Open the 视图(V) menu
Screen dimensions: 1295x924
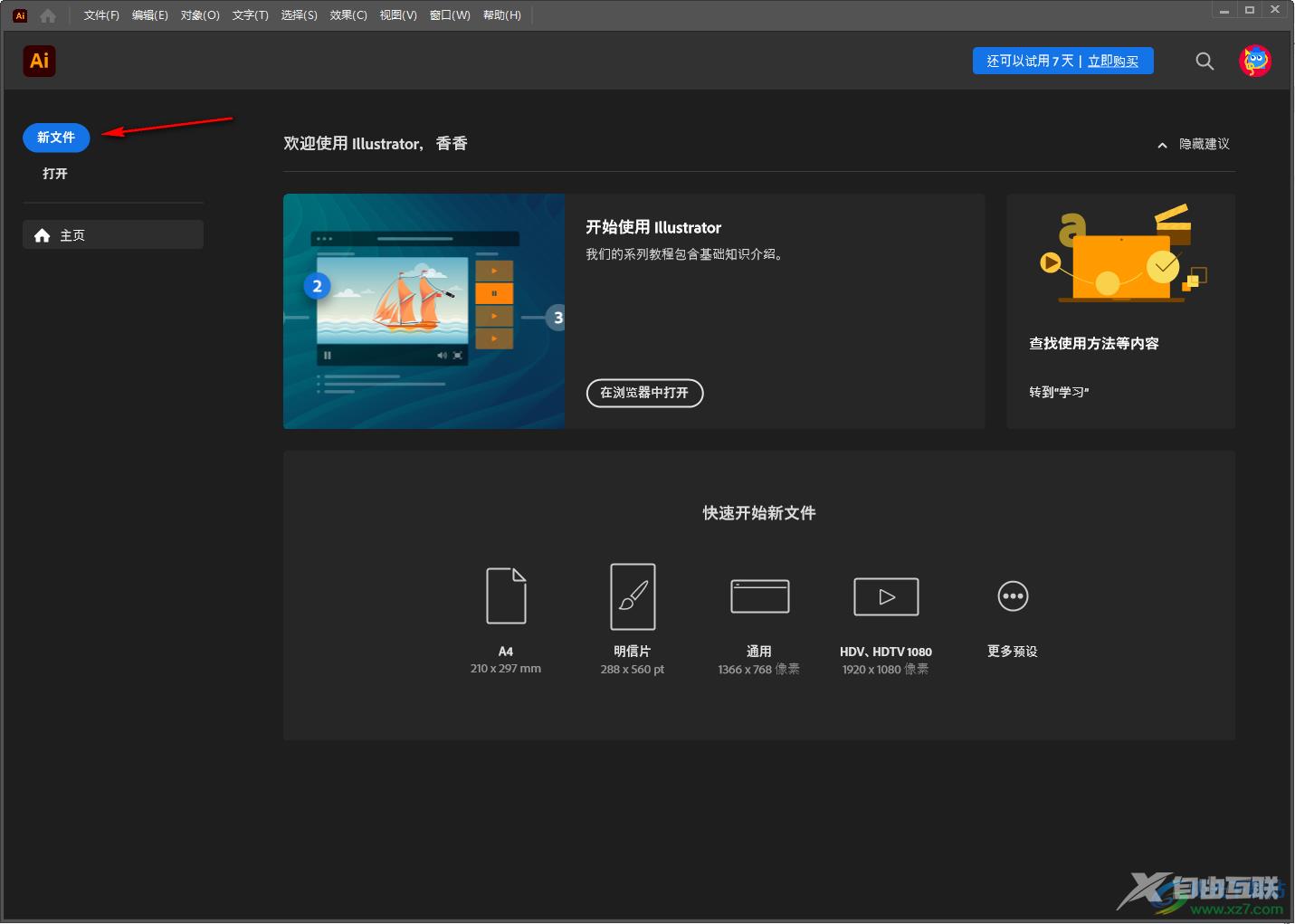pyautogui.click(x=398, y=15)
